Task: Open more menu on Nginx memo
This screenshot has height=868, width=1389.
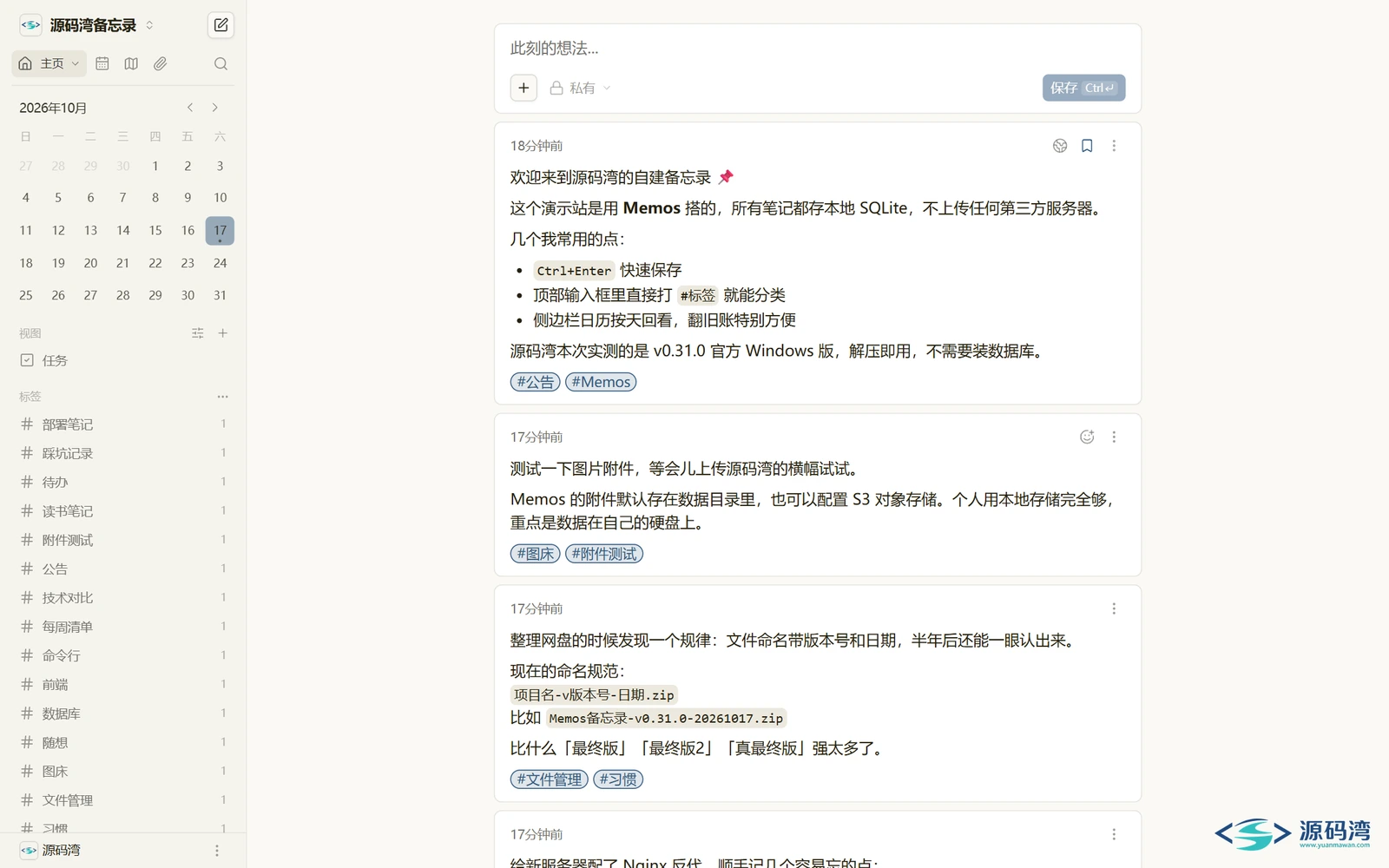Action: (x=1114, y=835)
